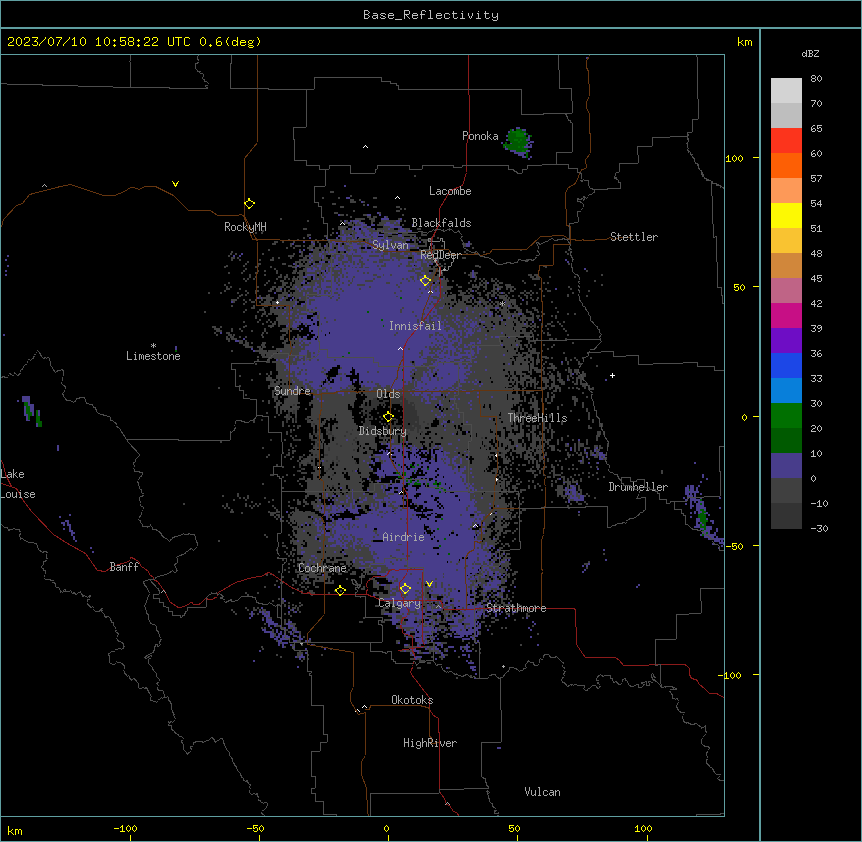Click the Calgary label
The width and height of the screenshot is (862, 842).
coord(399,603)
